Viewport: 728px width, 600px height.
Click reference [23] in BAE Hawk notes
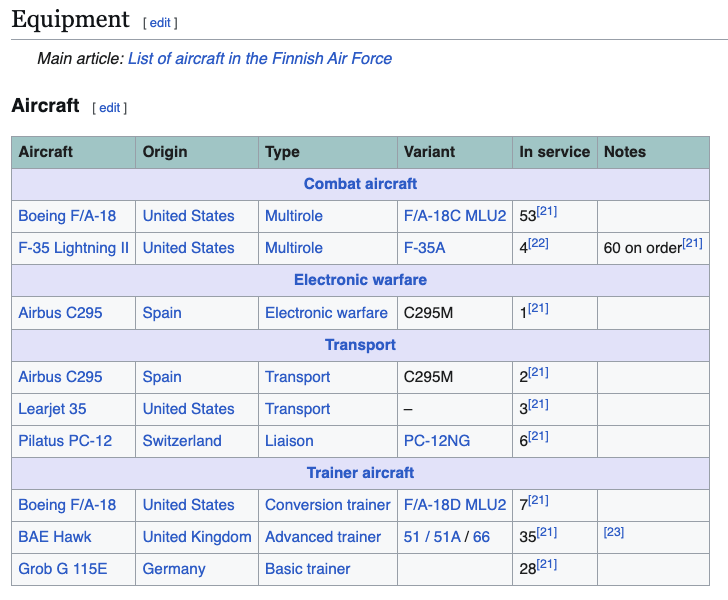614,532
